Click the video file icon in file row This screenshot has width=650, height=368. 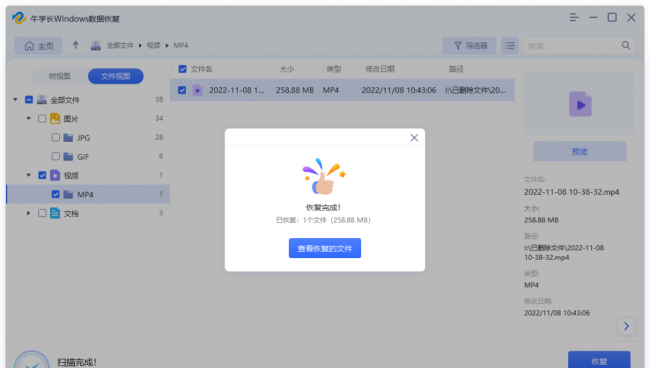pos(198,90)
